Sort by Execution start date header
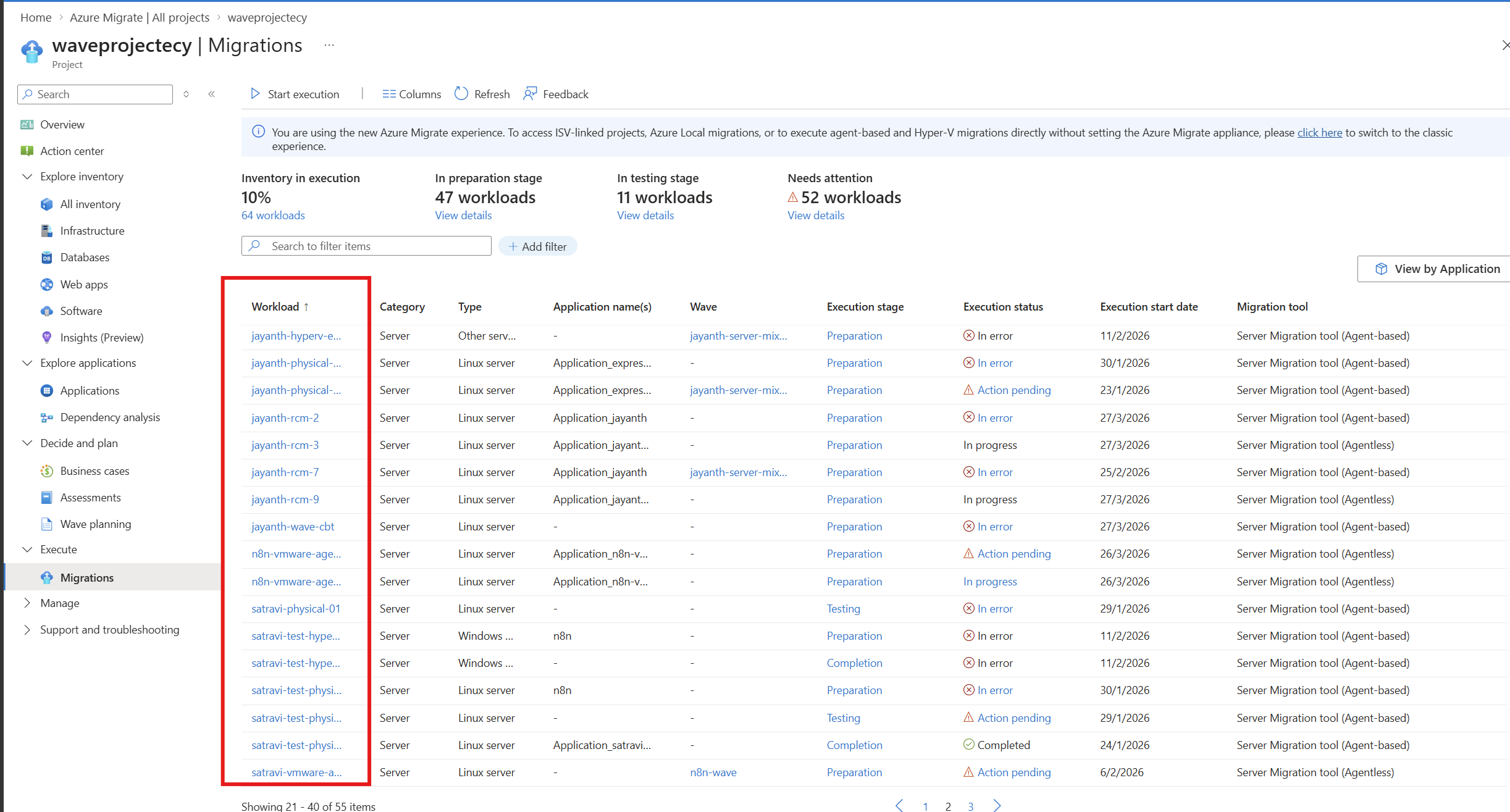Screen dimensions: 1510x812 click(x=1149, y=307)
